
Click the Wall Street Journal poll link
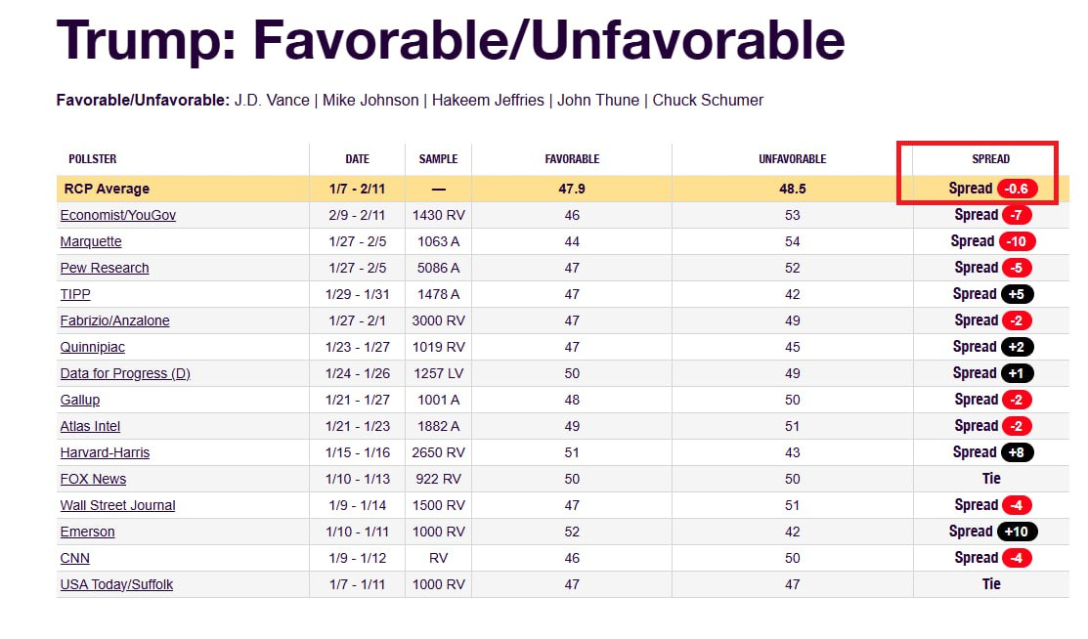[x=118, y=506]
